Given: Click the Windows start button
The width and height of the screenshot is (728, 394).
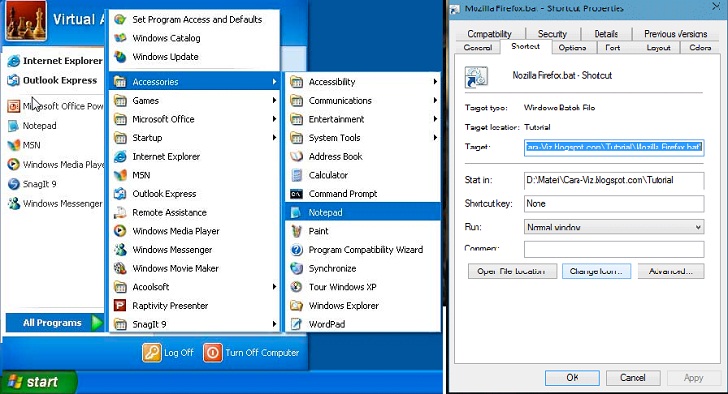Looking at the screenshot, I should pos(39,382).
